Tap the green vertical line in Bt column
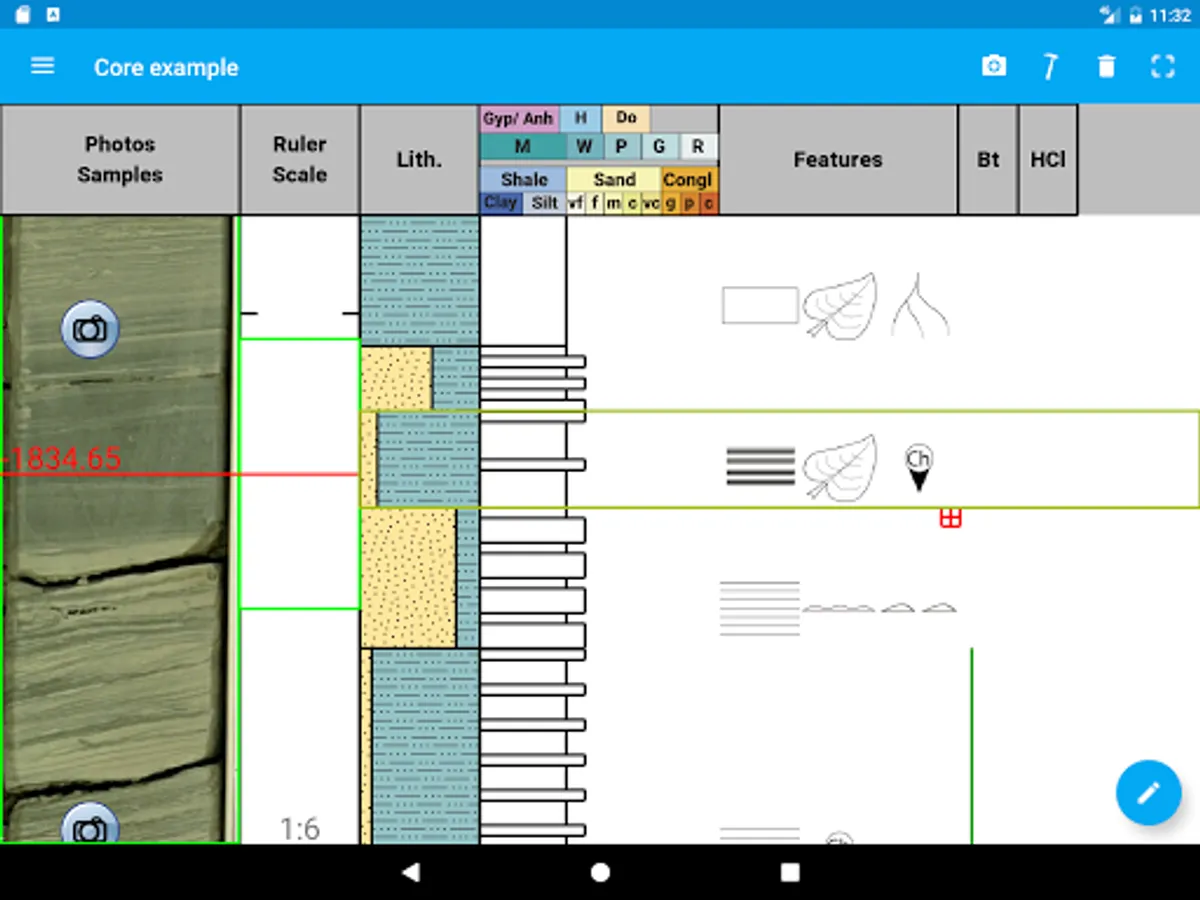1200x900 pixels. (x=971, y=746)
